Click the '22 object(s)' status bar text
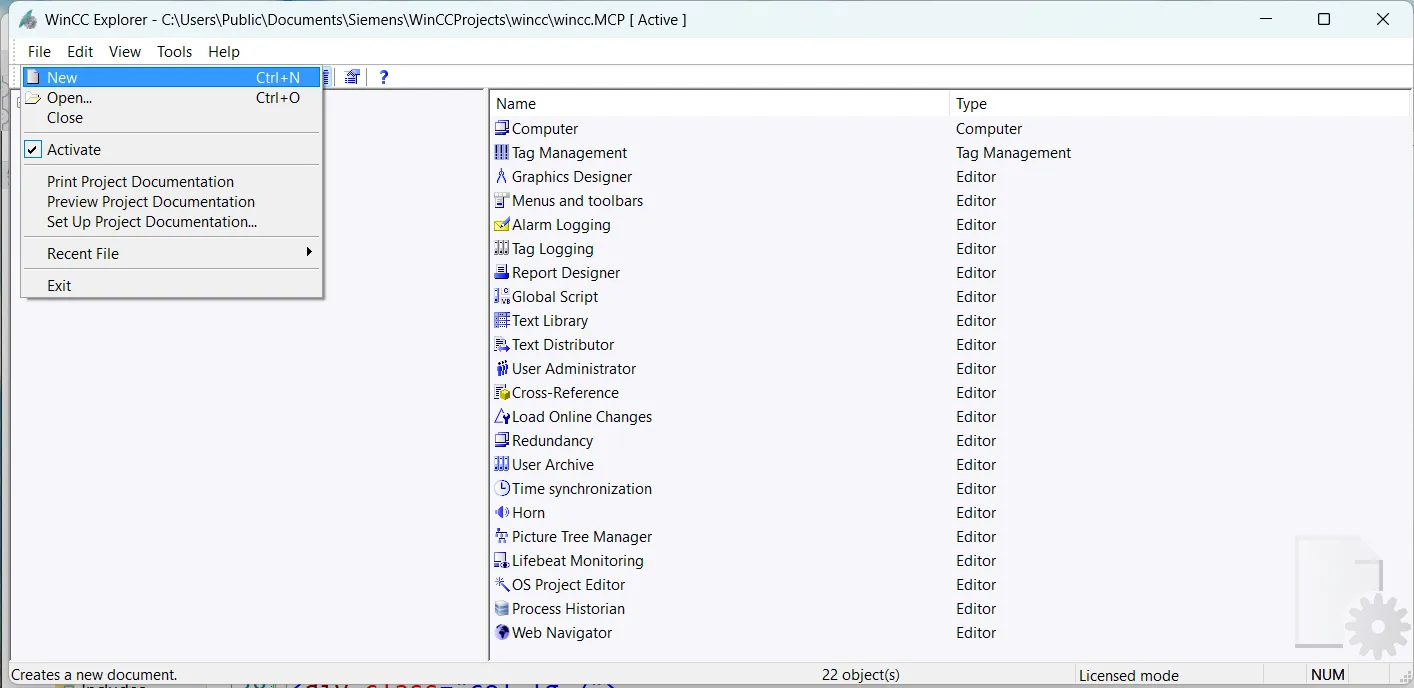This screenshot has height=688, width=1414. coord(861,675)
